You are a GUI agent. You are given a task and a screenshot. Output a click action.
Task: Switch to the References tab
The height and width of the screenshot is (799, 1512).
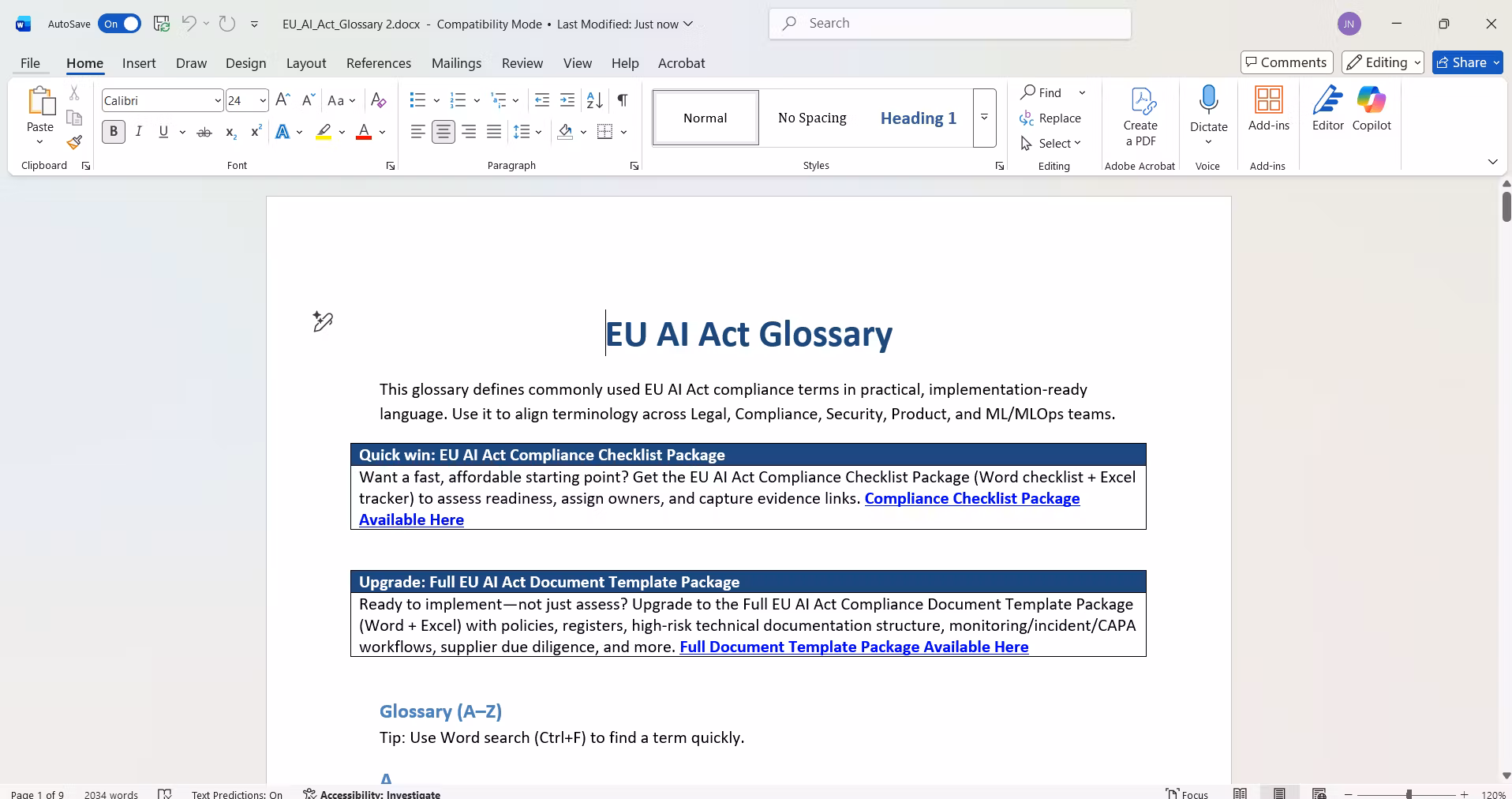point(379,63)
